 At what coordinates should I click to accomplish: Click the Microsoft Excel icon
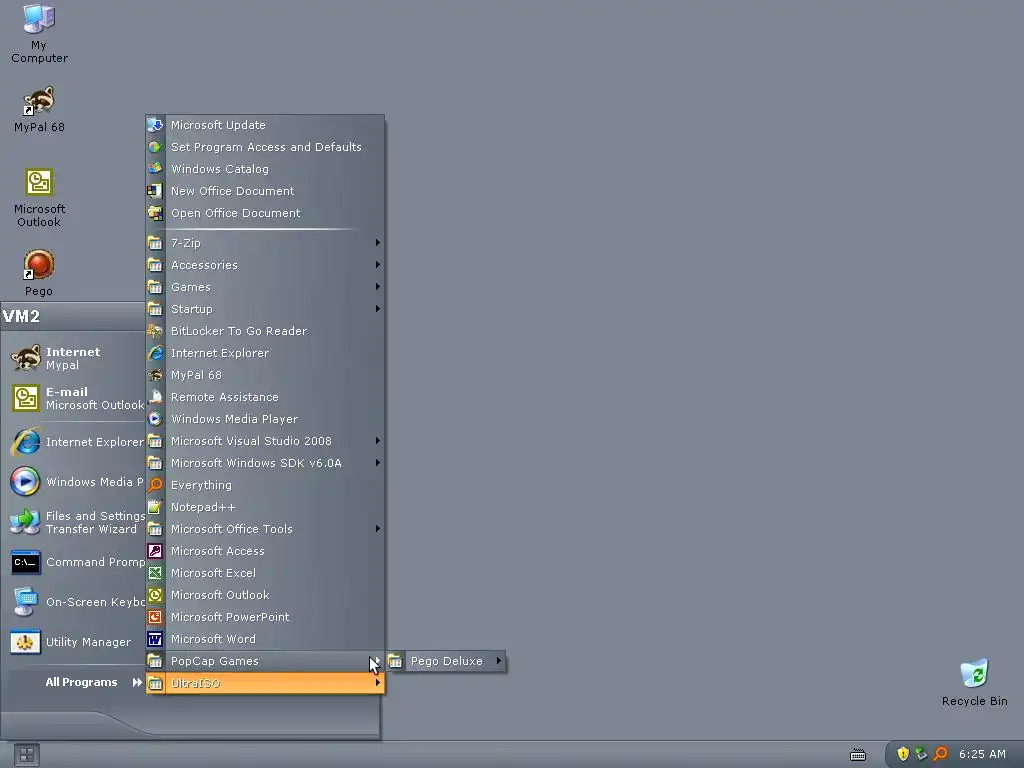click(x=155, y=573)
